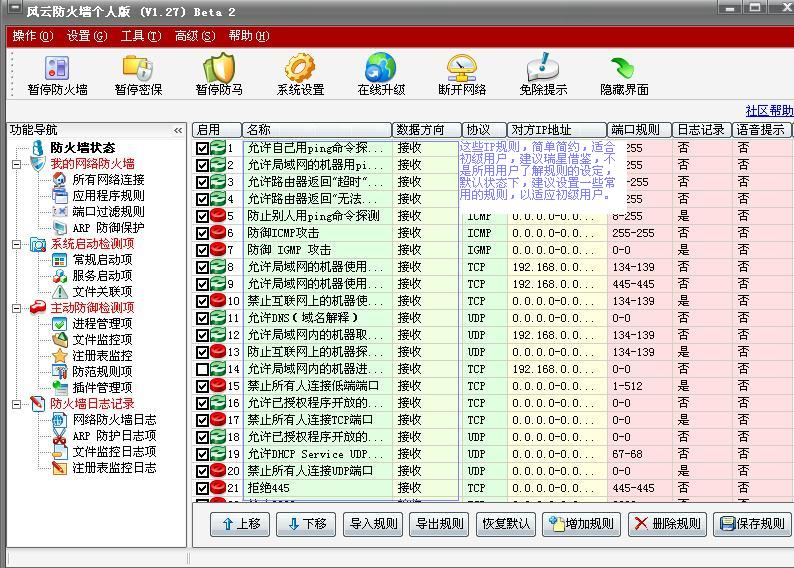Click the 下移 button

pos(306,524)
